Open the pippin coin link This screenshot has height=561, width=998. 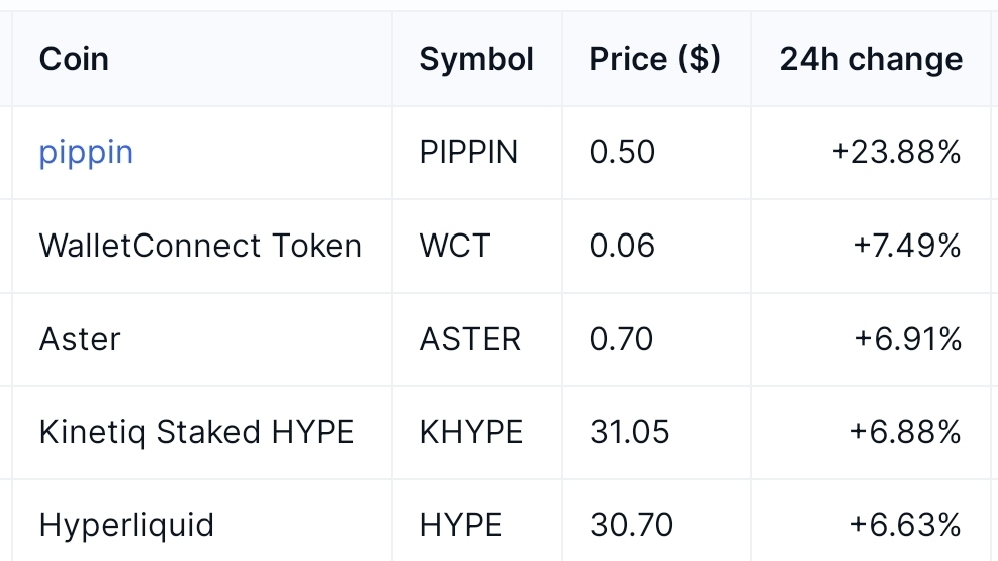click(85, 153)
